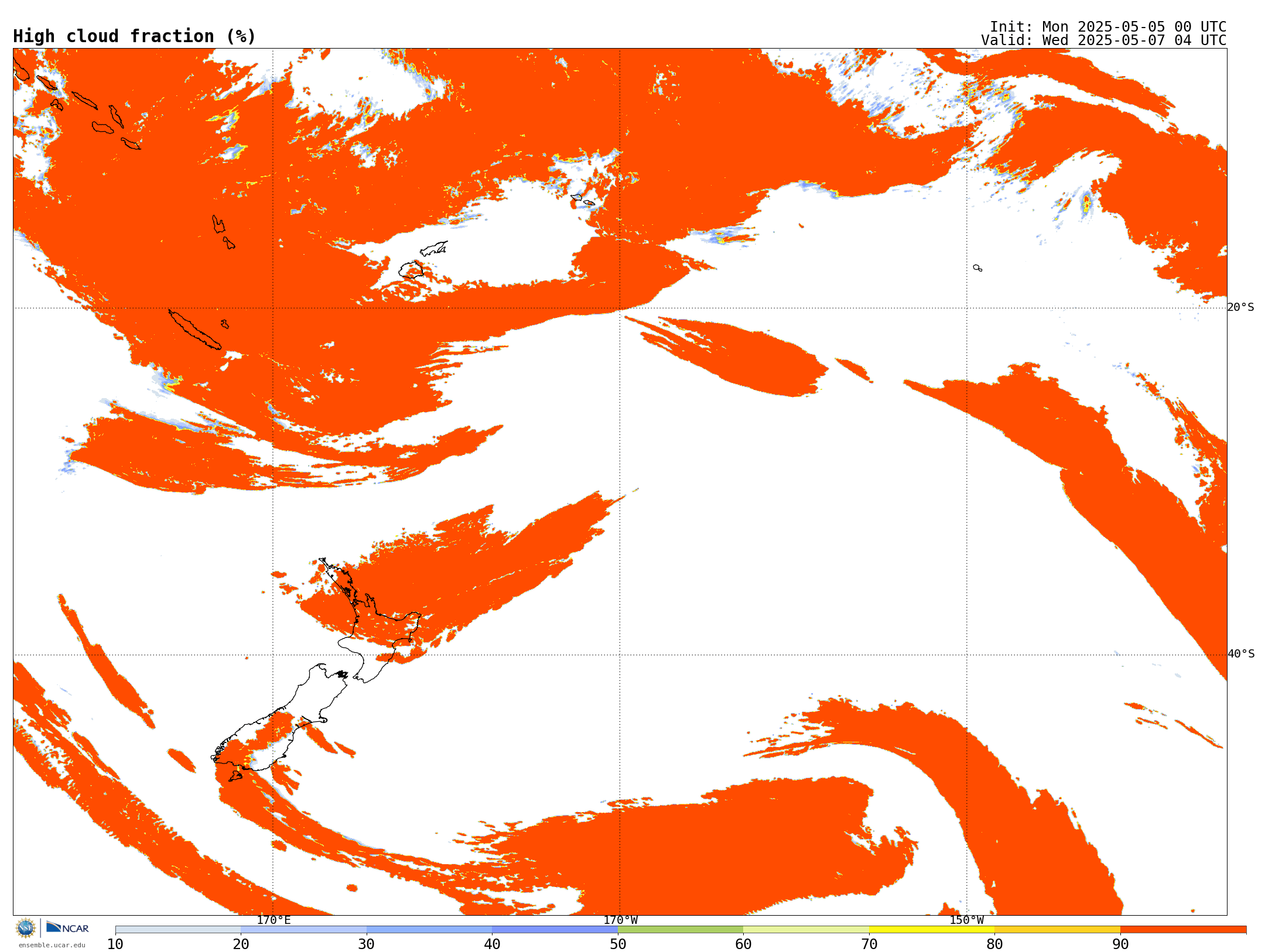The image size is (1265, 952).
Task: Pick the 50-60 green colorbar swatch
Action: [681, 930]
